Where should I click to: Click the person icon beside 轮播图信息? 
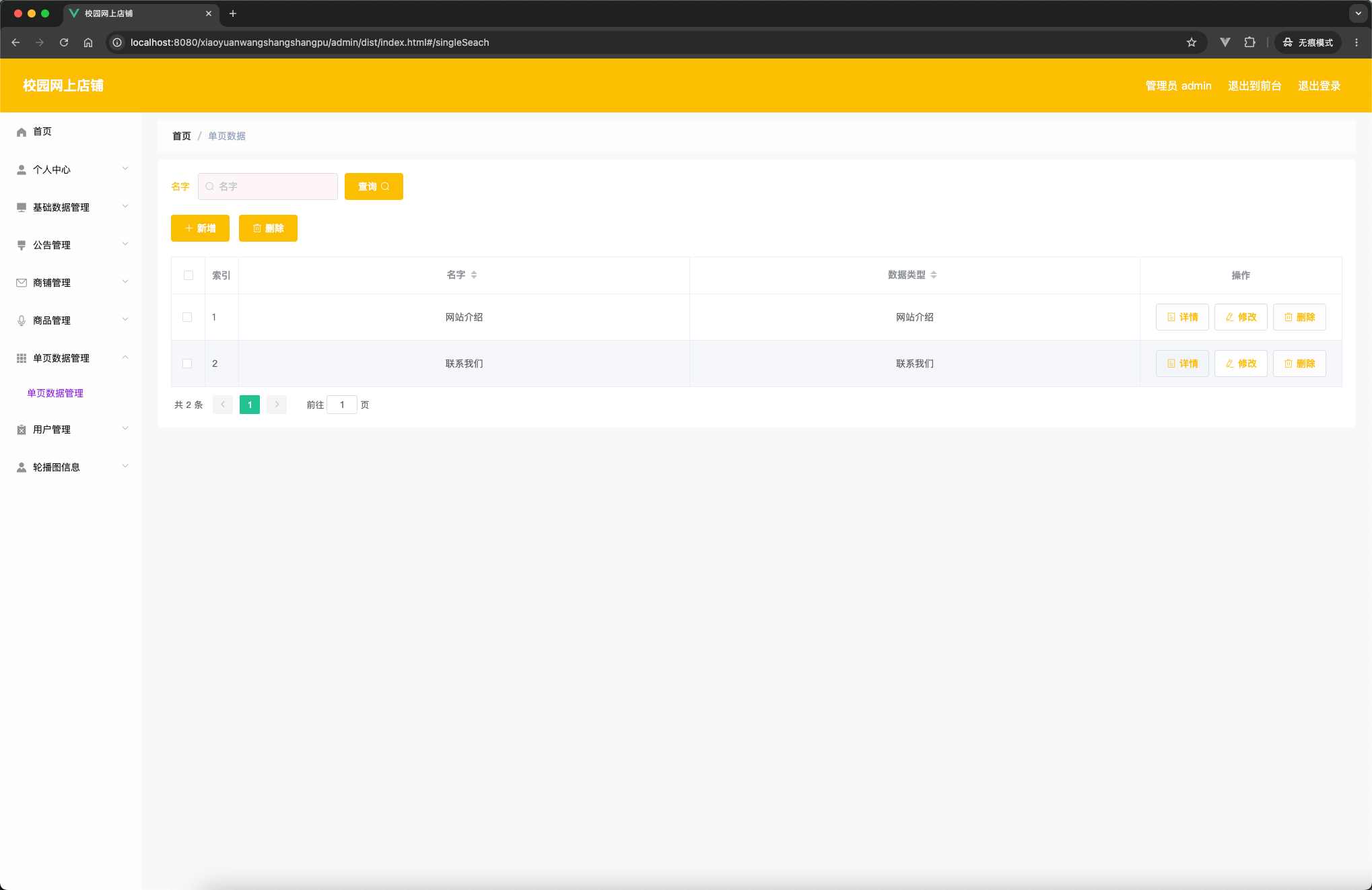point(22,467)
